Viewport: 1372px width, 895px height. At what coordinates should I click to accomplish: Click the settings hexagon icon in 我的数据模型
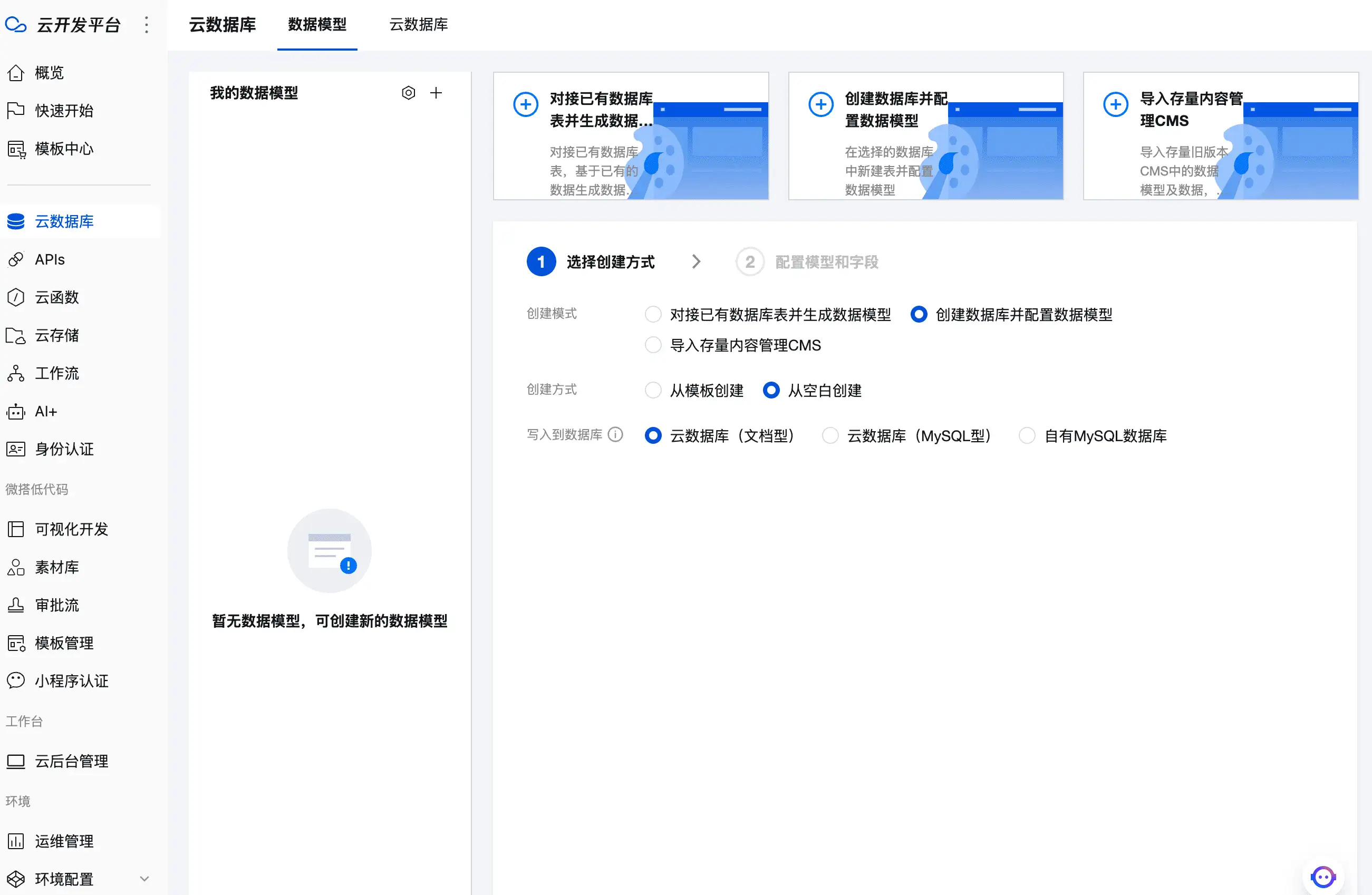click(408, 93)
